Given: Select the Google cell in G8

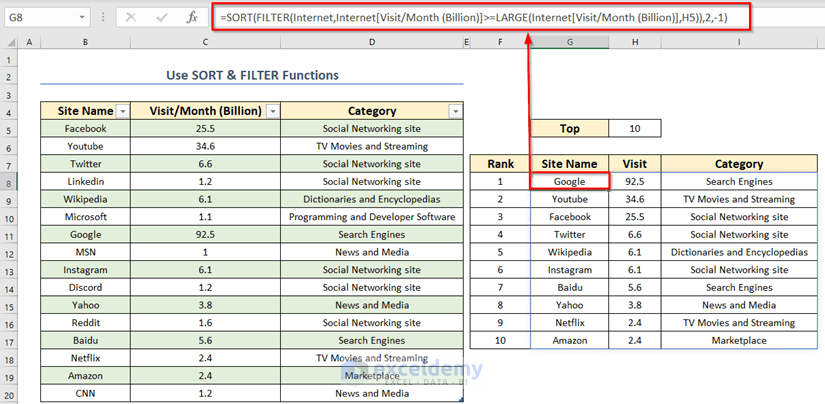Looking at the screenshot, I should 569,181.
